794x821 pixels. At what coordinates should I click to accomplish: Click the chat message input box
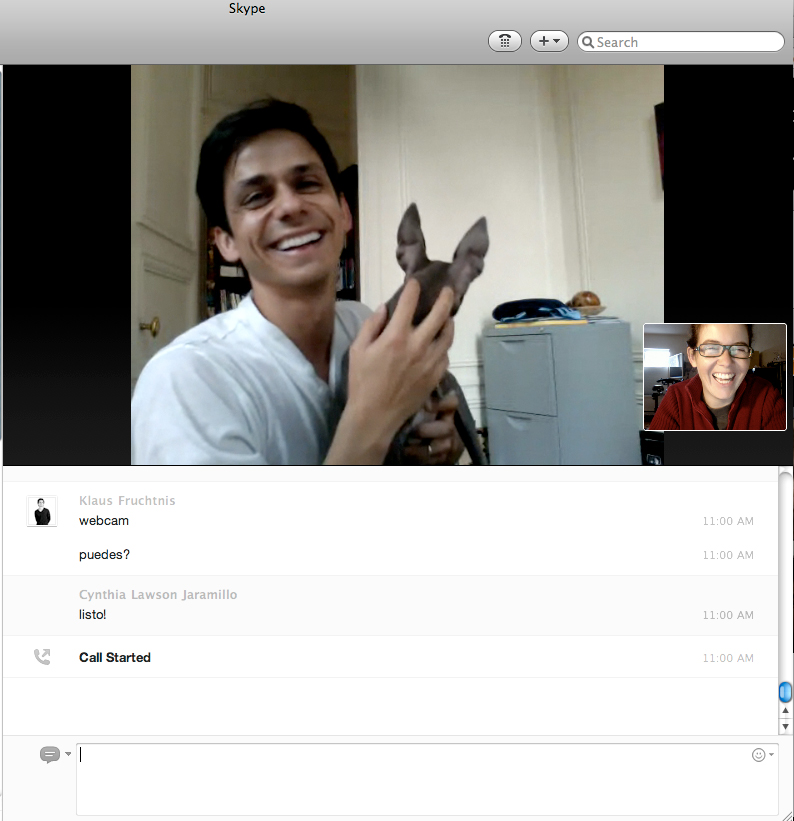click(x=427, y=779)
